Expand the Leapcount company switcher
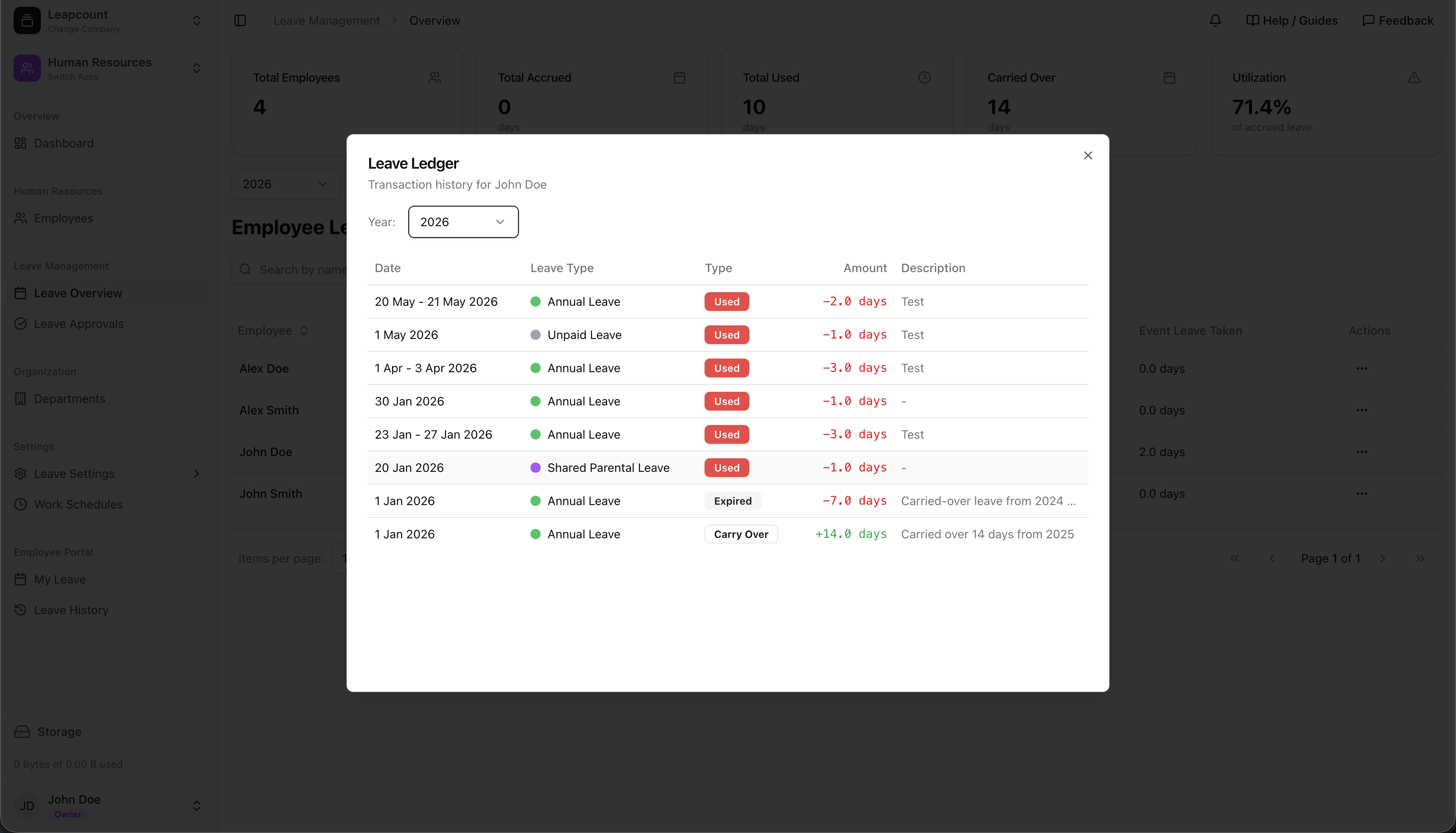 click(x=197, y=20)
